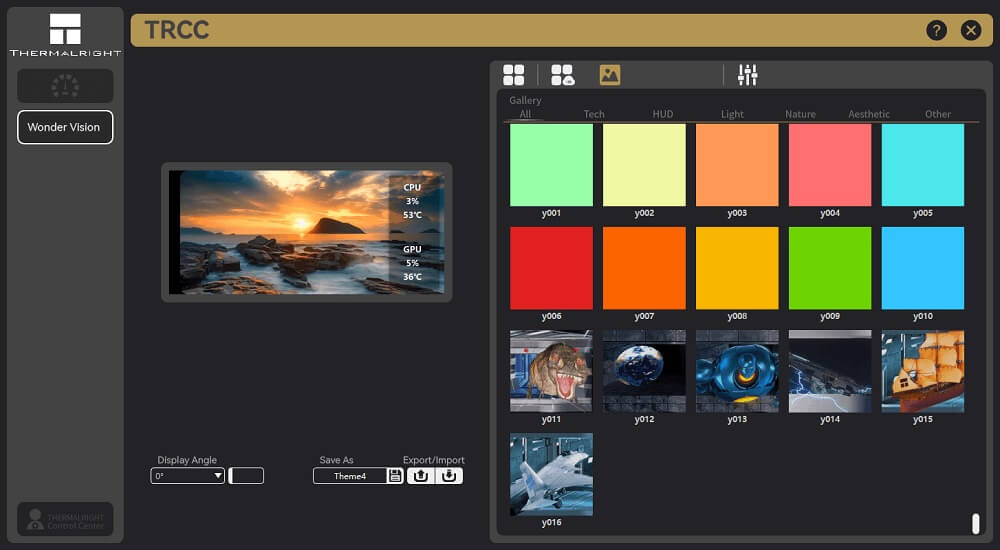Expand the Display Angle dropdown

(188, 476)
